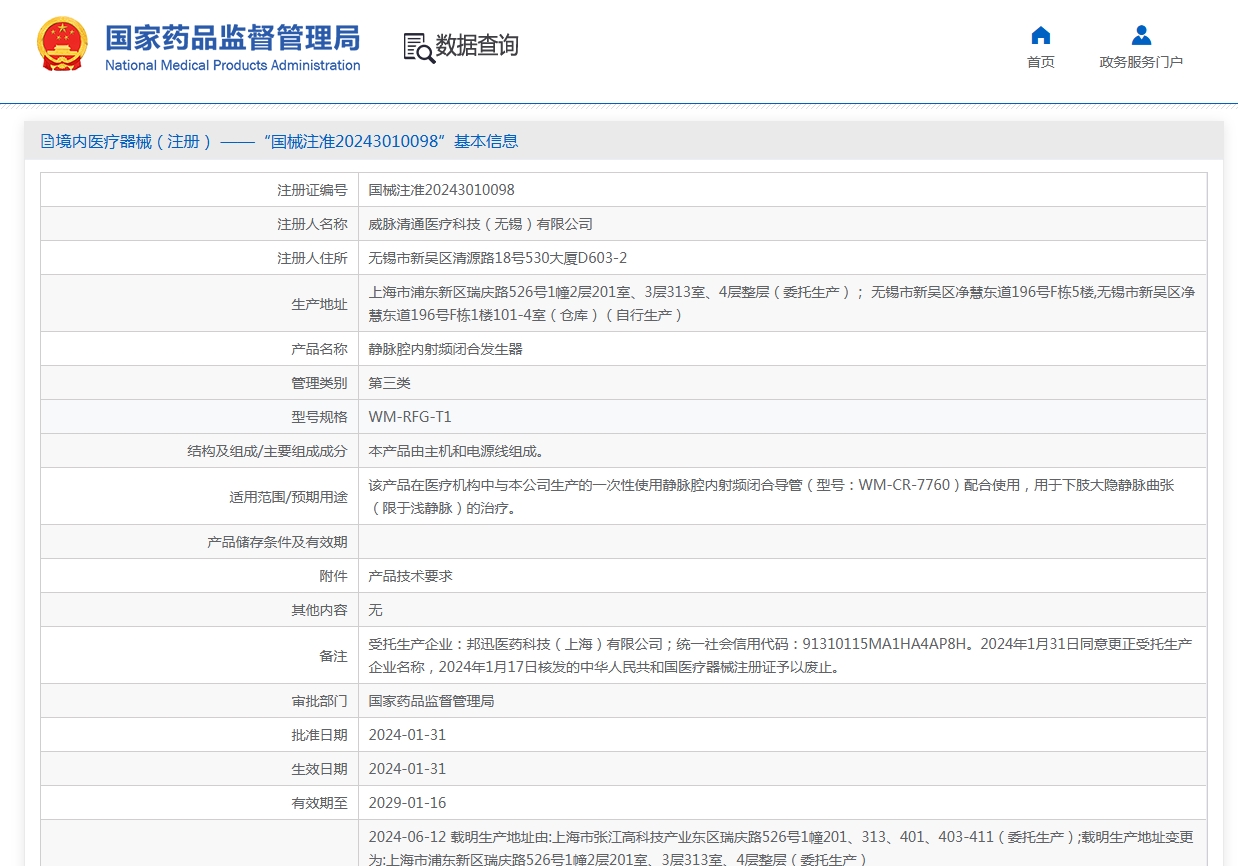Select intended use text mentioning WM-CR-7760
1238x866 pixels.
[771, 496]
